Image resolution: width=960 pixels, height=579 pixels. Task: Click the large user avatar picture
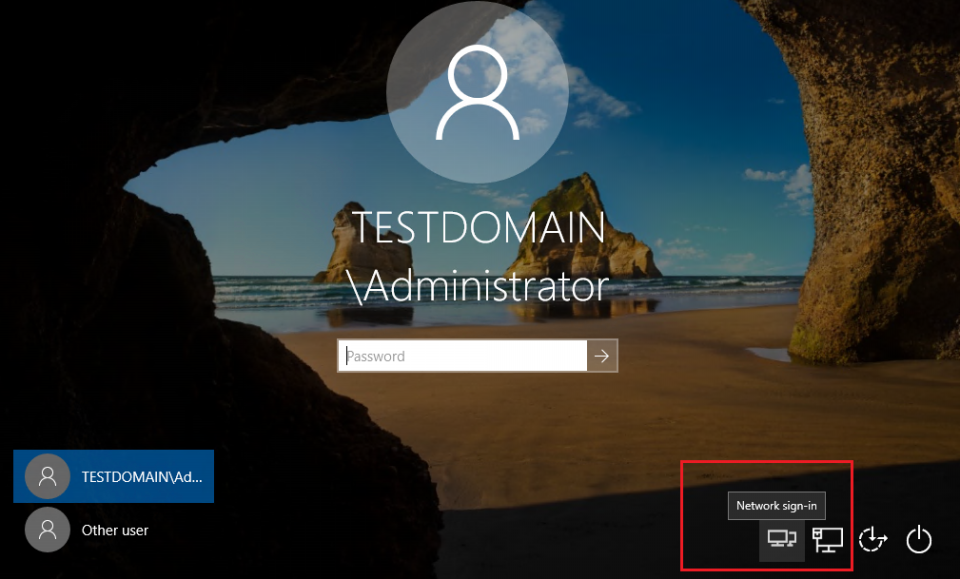[478, 92]
